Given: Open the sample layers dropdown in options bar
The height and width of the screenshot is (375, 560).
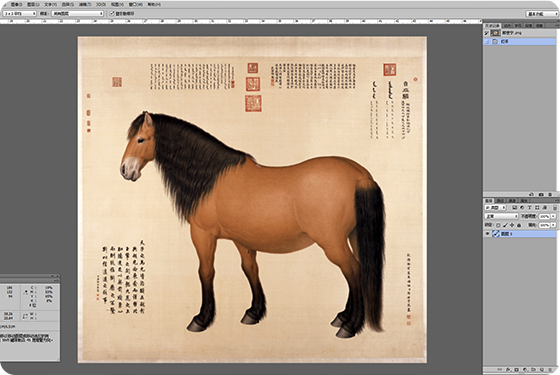Looking at the screenshot, I should coord(78,14).
